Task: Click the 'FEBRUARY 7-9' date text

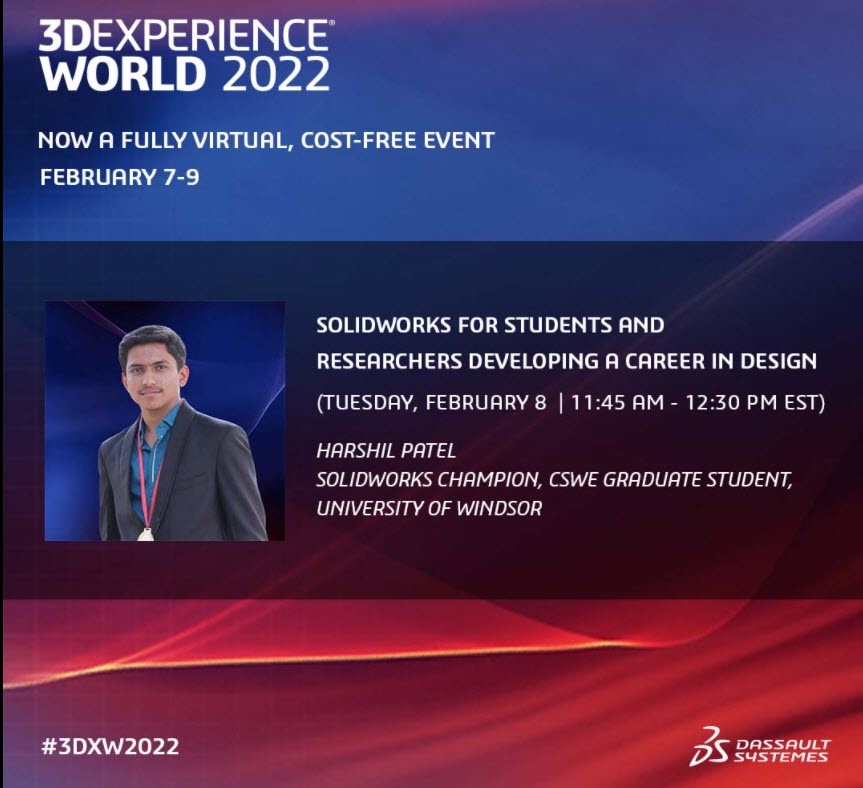Action: [119, 177]
